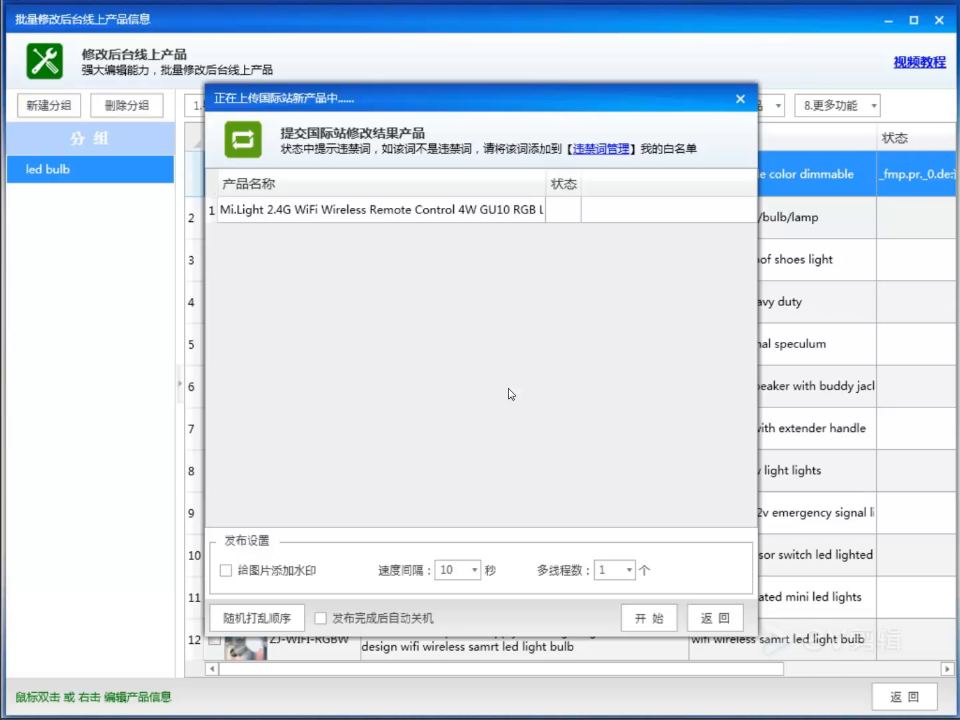Select the led bulb group
Screen dimensions: 960x720
pyautogui.click(x=91, y=169)
